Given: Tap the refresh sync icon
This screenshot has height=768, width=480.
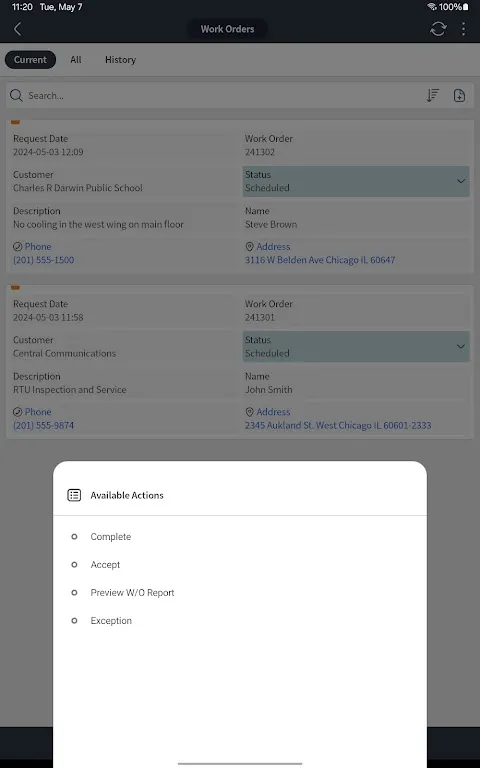Looking at the screenshot, I should coord(438,29).
